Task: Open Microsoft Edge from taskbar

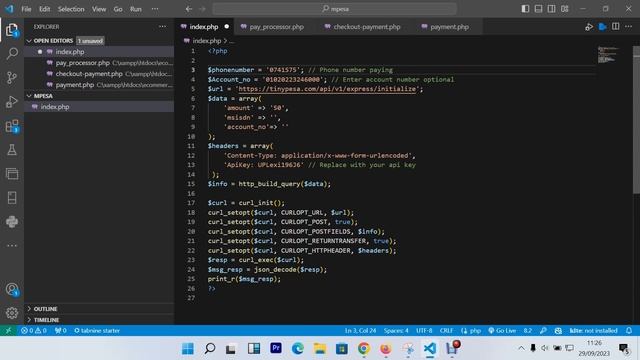Action: (x=298, y=348)
